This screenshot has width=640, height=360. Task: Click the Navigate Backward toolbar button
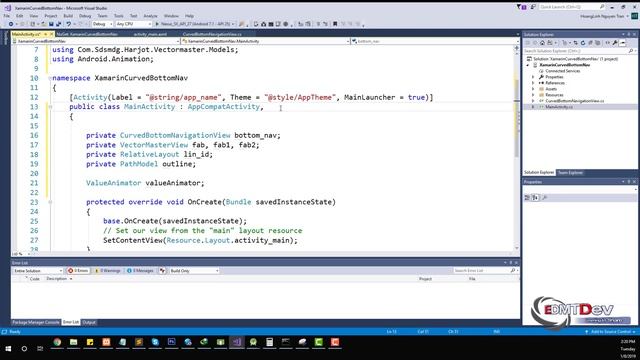tap(11, 24)
